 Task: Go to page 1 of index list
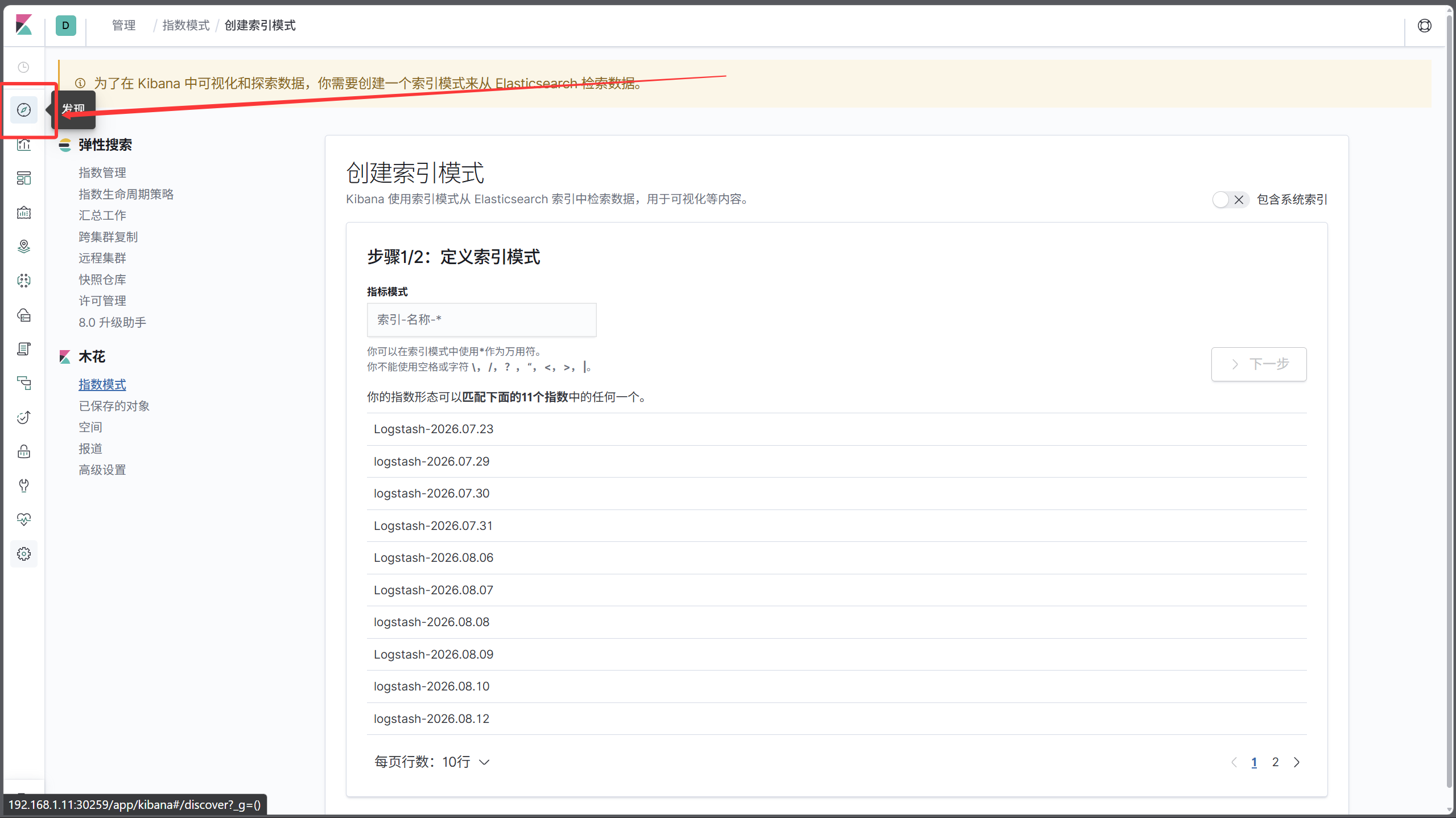pyautogui.click(x=1254, y=762)
